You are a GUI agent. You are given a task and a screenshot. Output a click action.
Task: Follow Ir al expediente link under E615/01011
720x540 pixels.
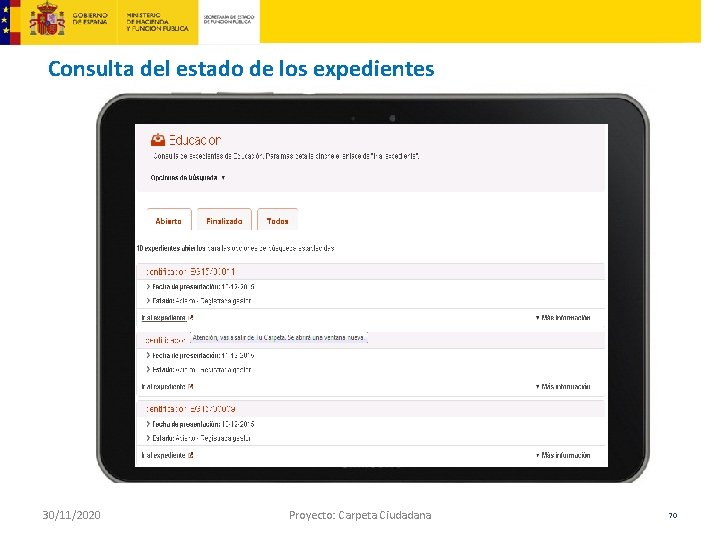163,318
